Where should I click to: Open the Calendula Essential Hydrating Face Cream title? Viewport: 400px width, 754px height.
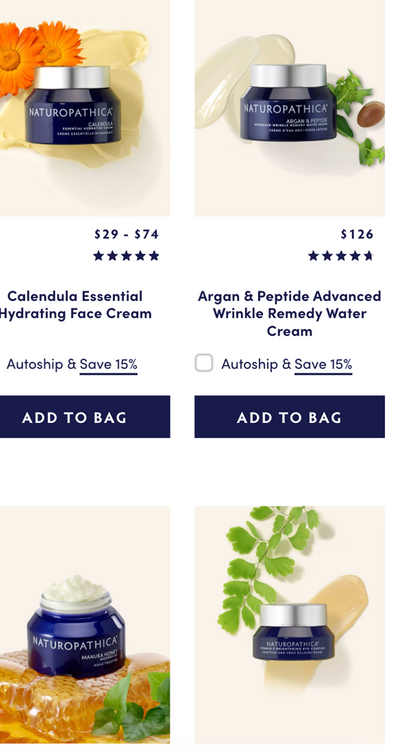[x=75, y=304]
